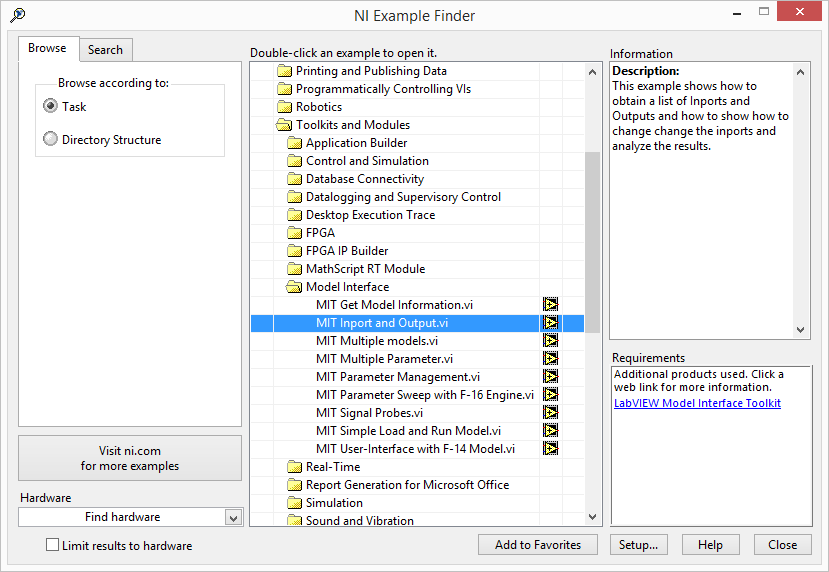Click the open Model Interface folder icon
829x572 pixels.
(294, 287)
